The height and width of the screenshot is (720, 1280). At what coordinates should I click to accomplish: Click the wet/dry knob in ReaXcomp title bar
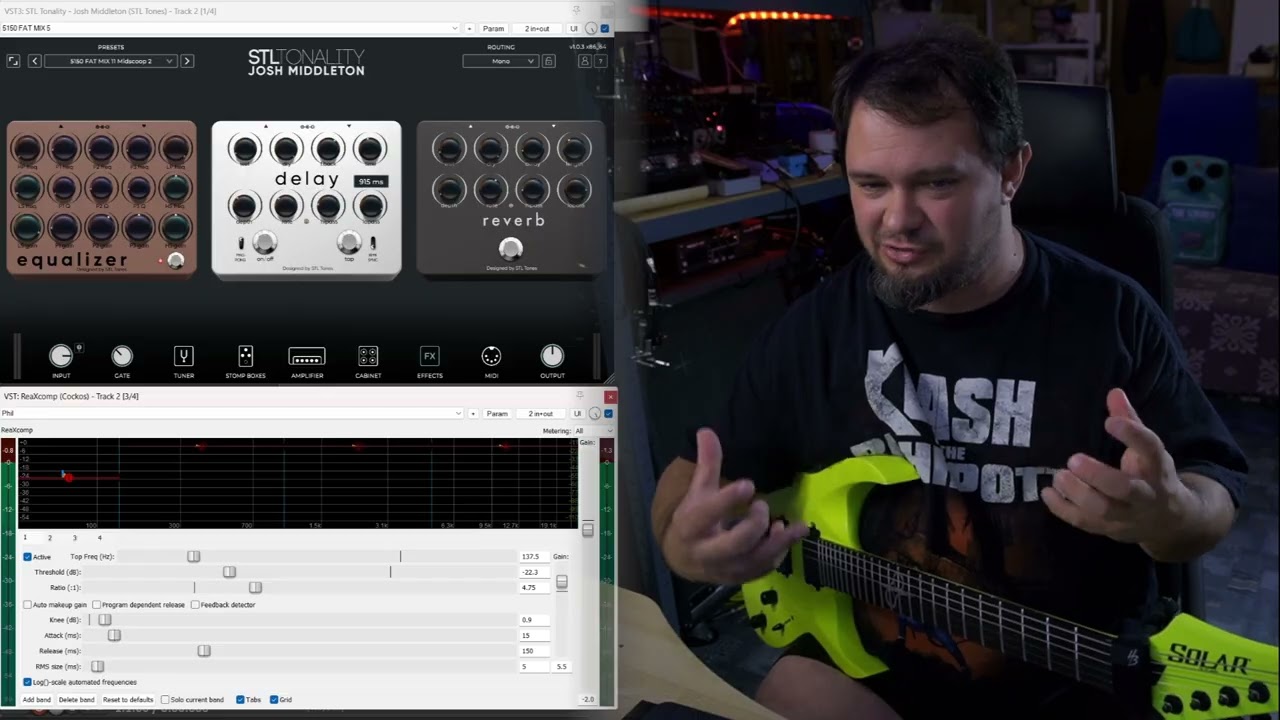pyautogui.click(x=595, y=414)
